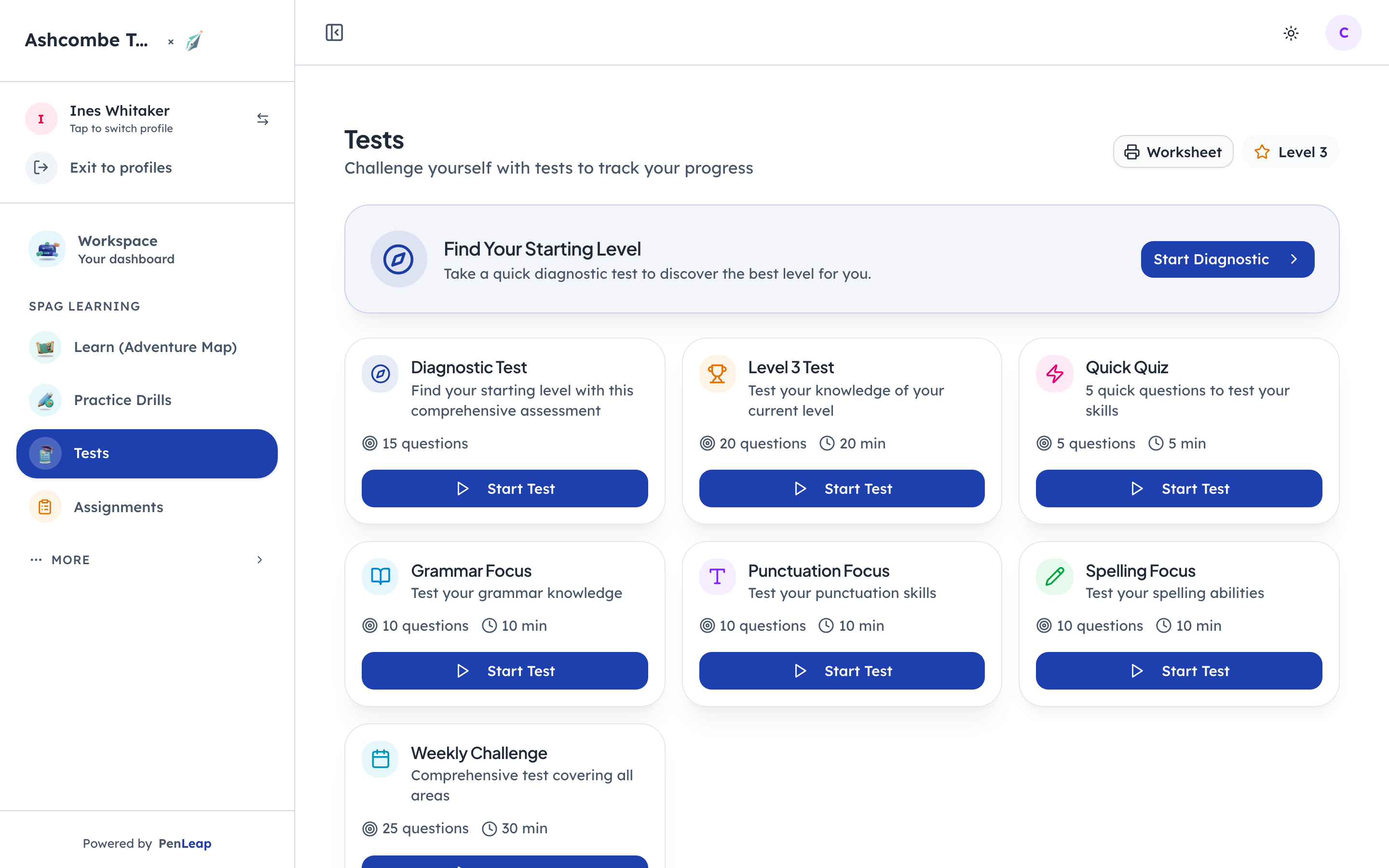Click Start Diagnostic button
The image size is (1389, 868).
click(x=1227, y=259)
